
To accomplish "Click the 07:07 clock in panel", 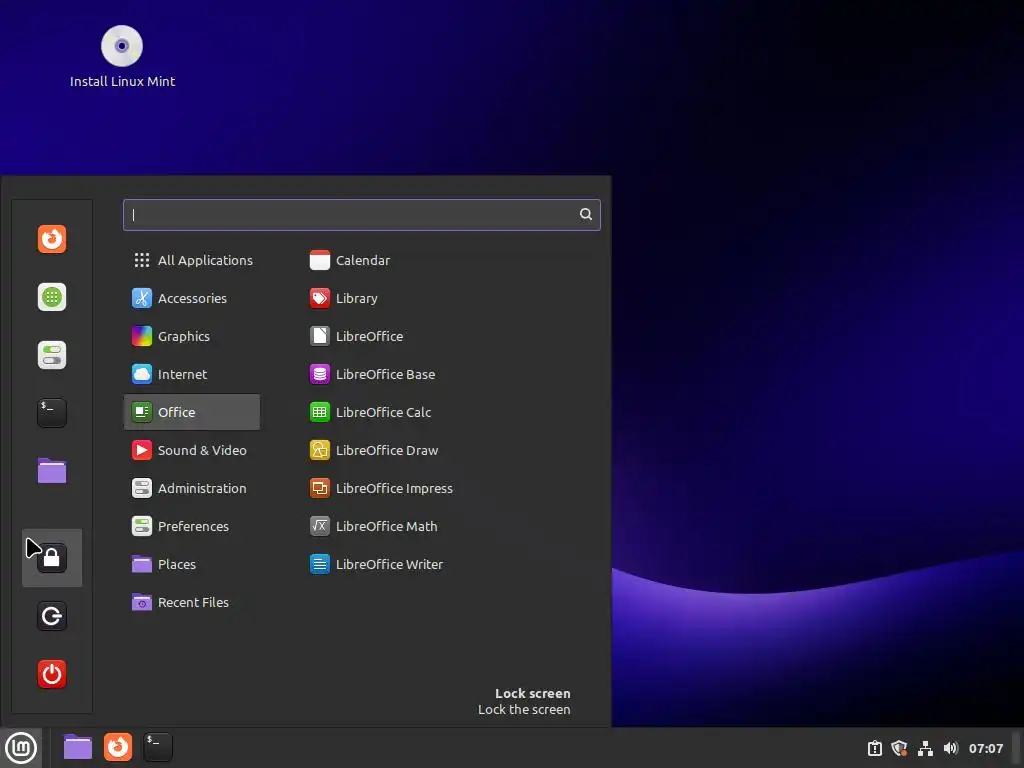I will [x=985, y=748].
